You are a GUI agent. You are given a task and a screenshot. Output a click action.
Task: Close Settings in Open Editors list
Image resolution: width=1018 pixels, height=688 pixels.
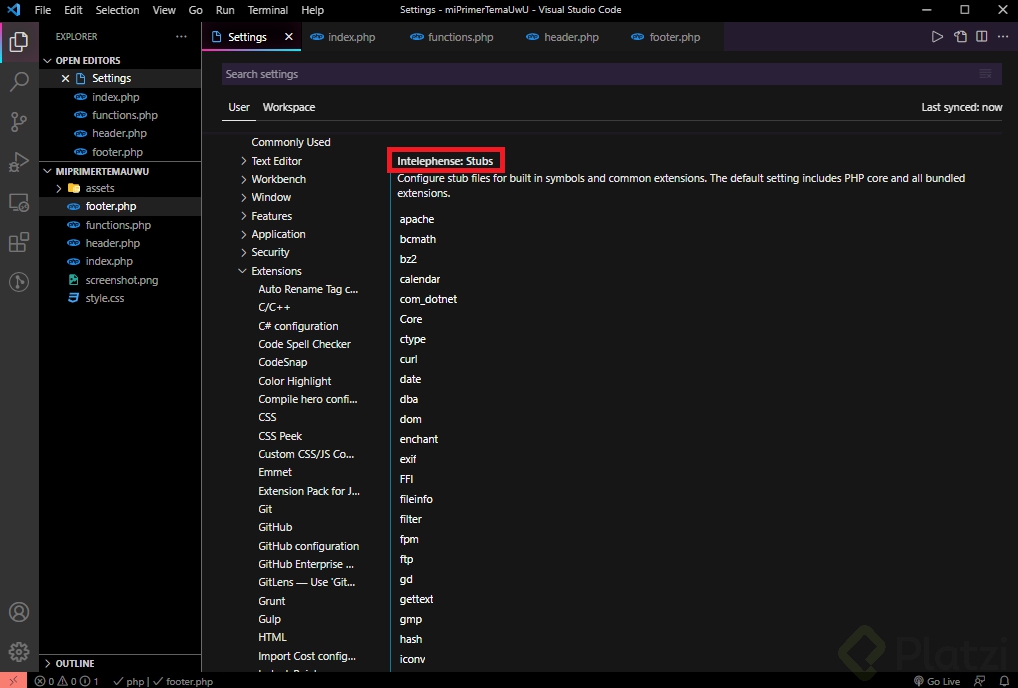65,78
